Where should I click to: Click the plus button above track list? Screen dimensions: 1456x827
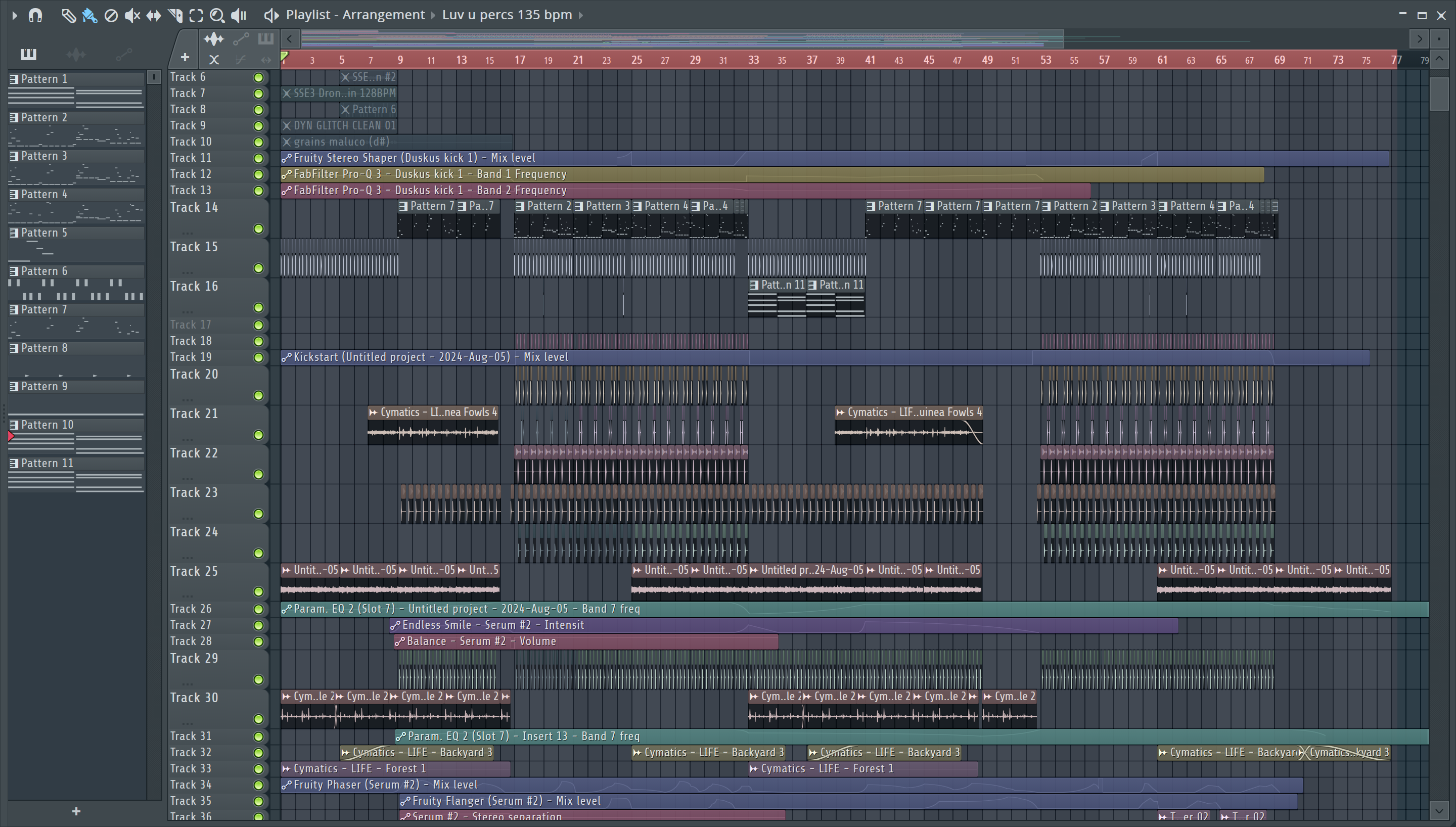(x=185, y=57)
